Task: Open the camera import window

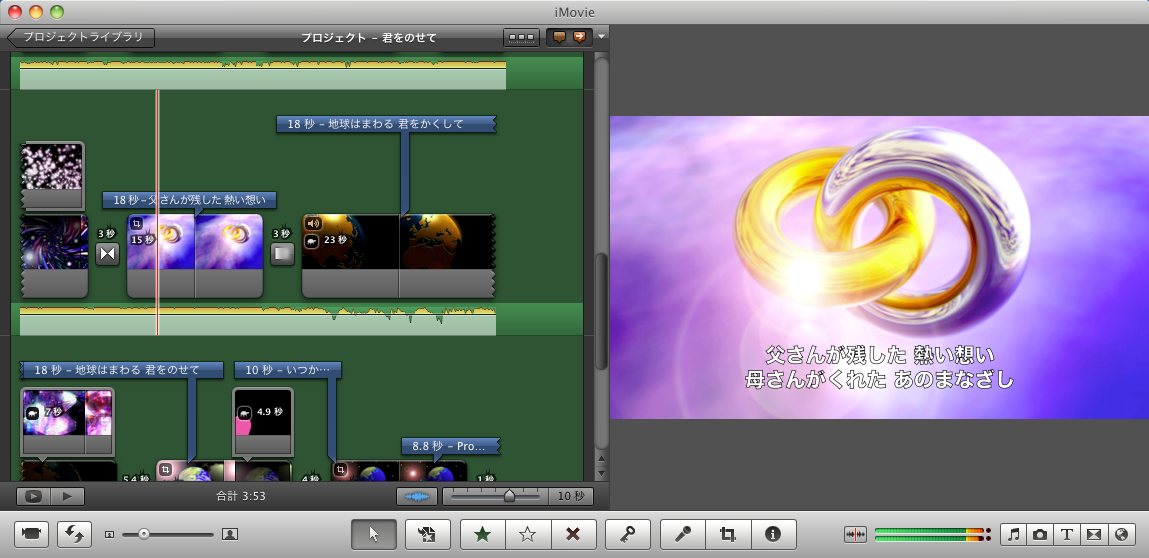Action: pyautogui.click(x=31, y=534)
